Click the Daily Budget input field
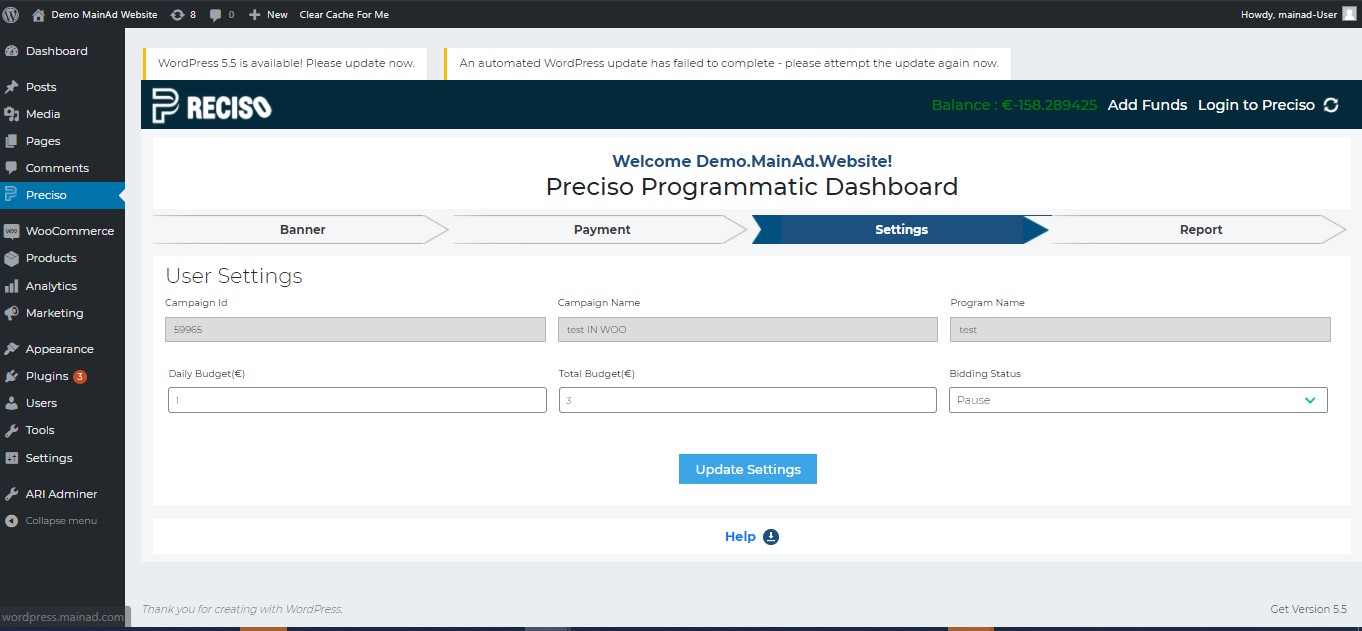Viewport: 1362px width, 631px height. tap(357, 400)
